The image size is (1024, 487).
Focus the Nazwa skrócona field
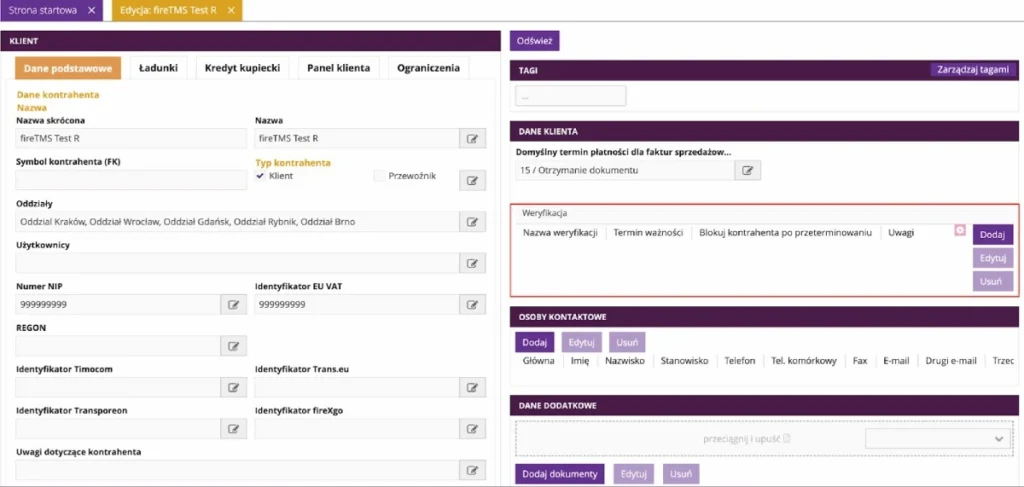click(131, 138)
